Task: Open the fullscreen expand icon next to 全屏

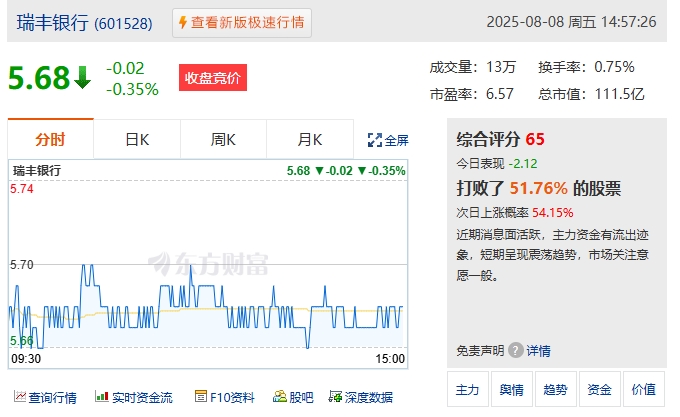Action: [x=375, y=140]
